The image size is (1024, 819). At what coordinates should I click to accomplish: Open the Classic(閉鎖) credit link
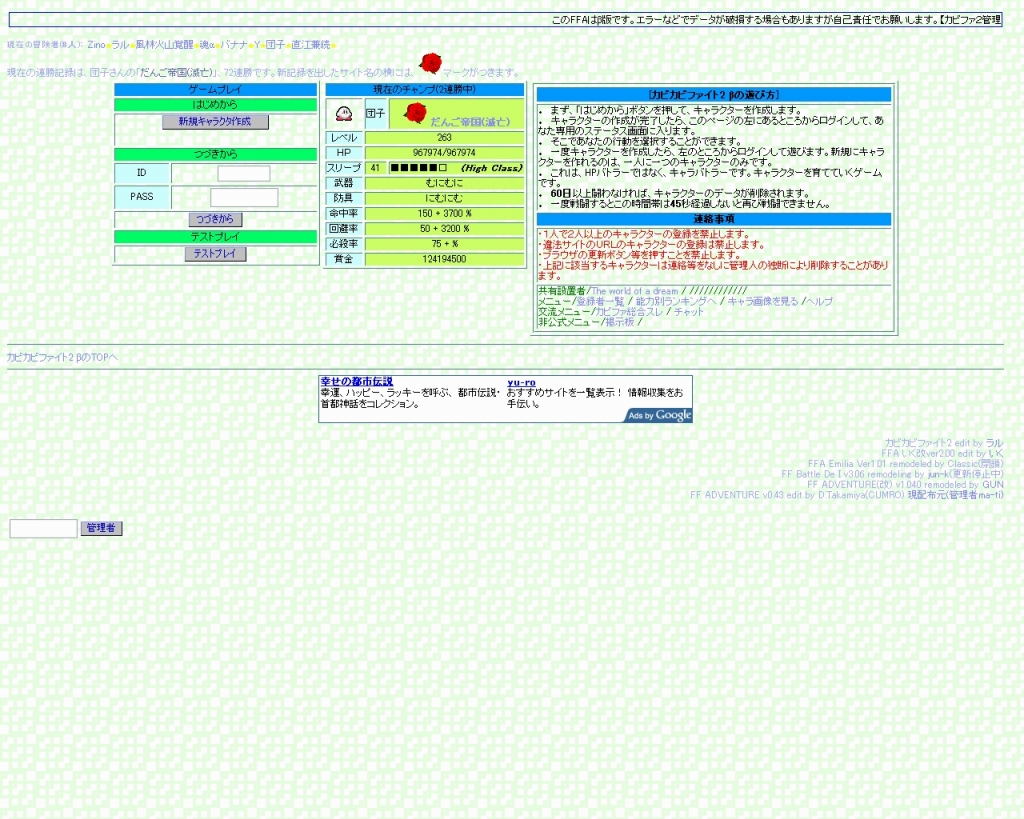pyautogui.click(x=975, y=464)
